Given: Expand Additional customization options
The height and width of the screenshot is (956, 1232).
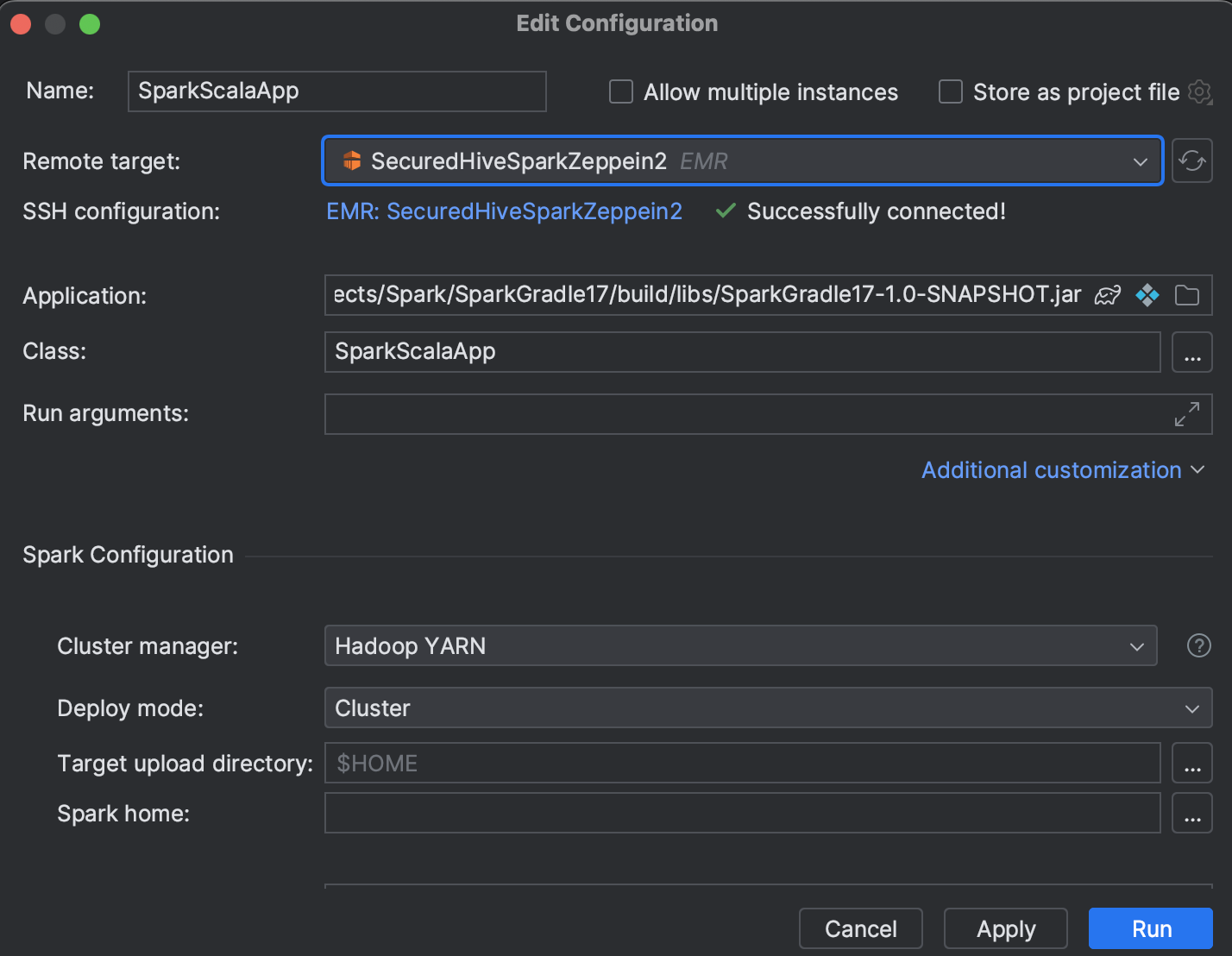Looking at the screenshot, I should (1051, 469).
